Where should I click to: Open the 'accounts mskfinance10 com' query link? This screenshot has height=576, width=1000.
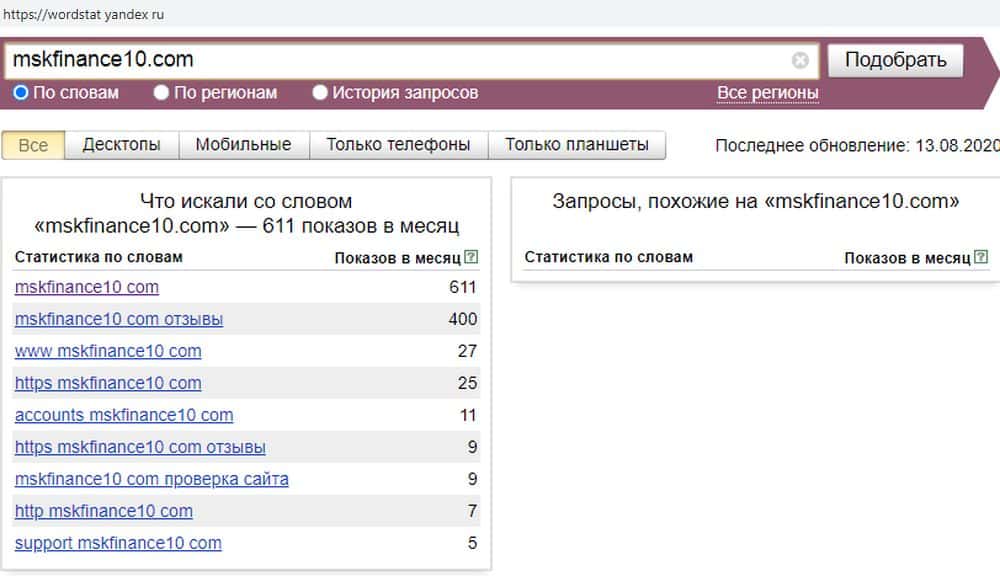[x=124, y=415]
